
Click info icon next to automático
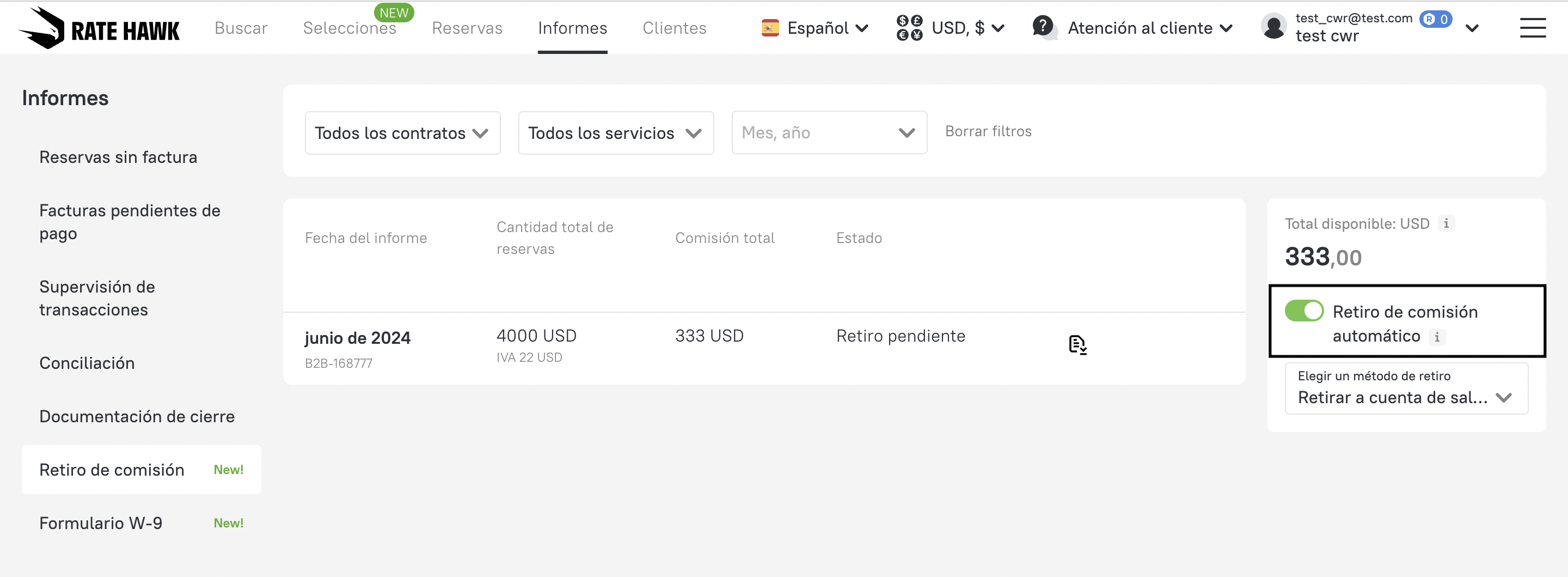(1437, 336)
